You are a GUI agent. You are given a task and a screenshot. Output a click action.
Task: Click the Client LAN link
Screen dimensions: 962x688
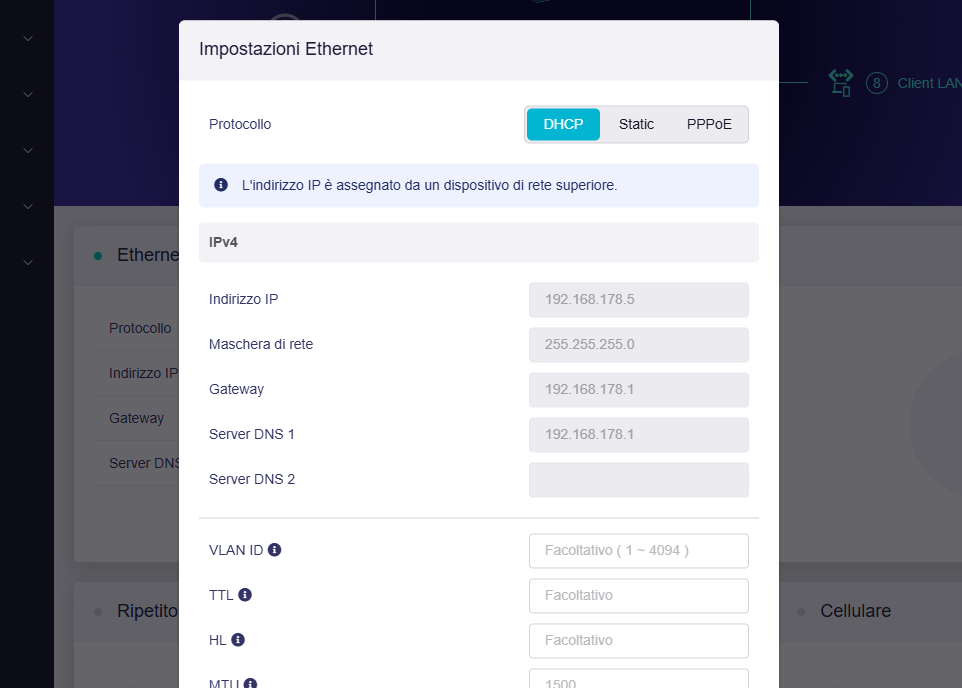pyautogui.click(x=928, y=83)
